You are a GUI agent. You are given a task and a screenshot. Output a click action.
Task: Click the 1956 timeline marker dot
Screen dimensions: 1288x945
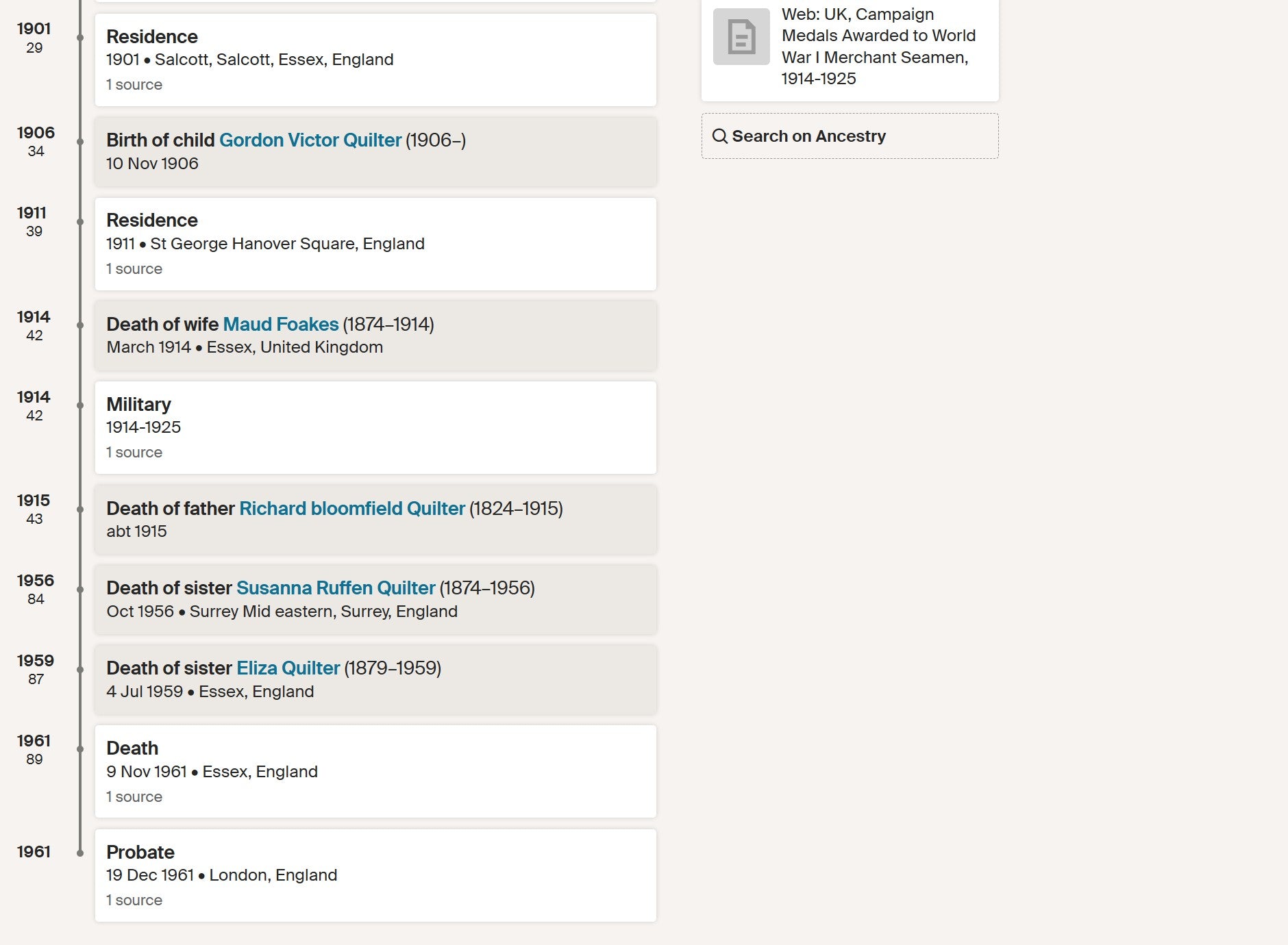tap(80, 590)
